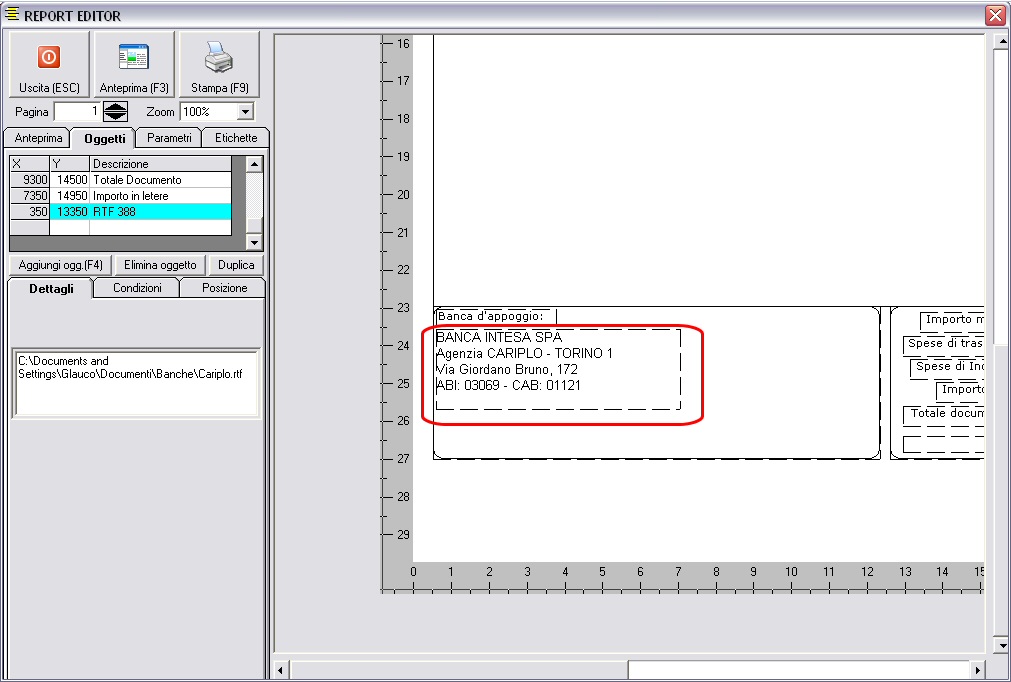This screenshot has height=682, width=1011.
Task: Click the canvas vertical scroll-up arrow
Action: coord(1001,43)
